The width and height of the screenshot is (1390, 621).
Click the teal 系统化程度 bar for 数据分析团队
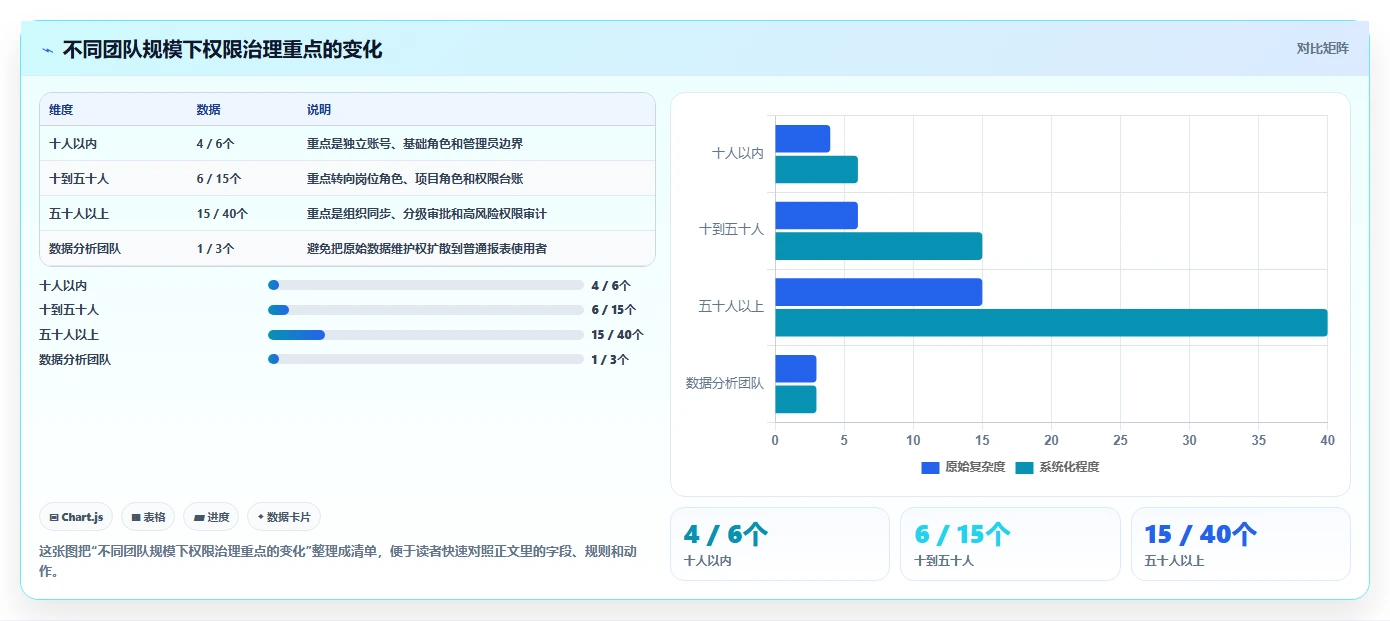tap(796, 399)
